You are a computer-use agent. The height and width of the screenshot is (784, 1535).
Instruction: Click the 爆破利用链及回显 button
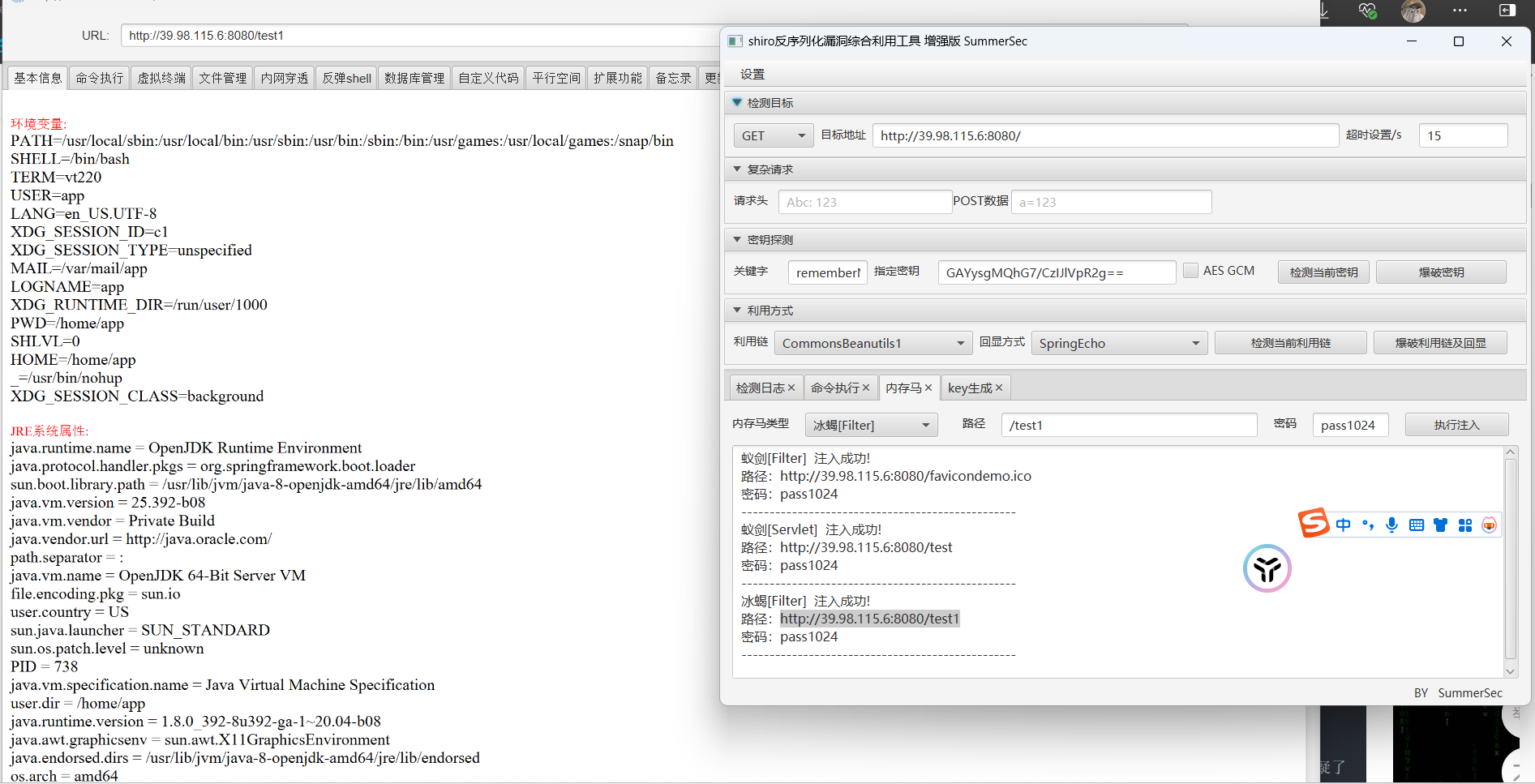point(1440,343)
